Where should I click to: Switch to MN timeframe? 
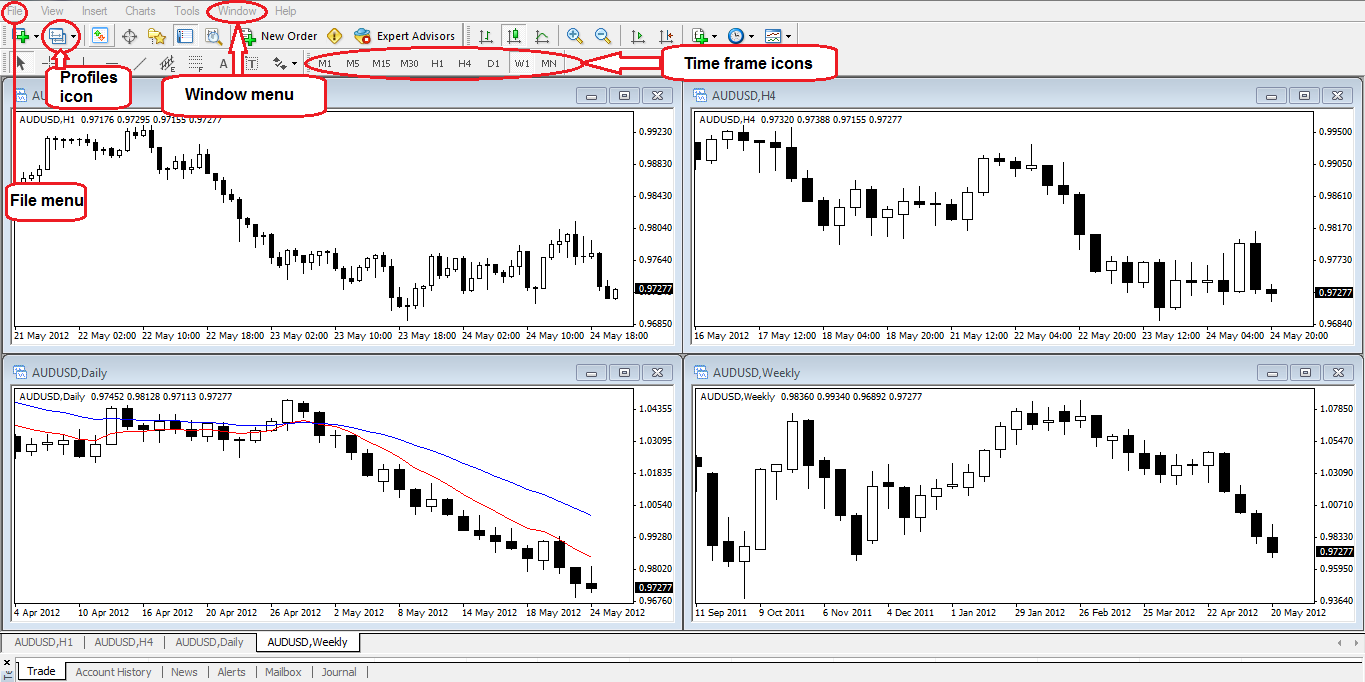pos(549,63)
